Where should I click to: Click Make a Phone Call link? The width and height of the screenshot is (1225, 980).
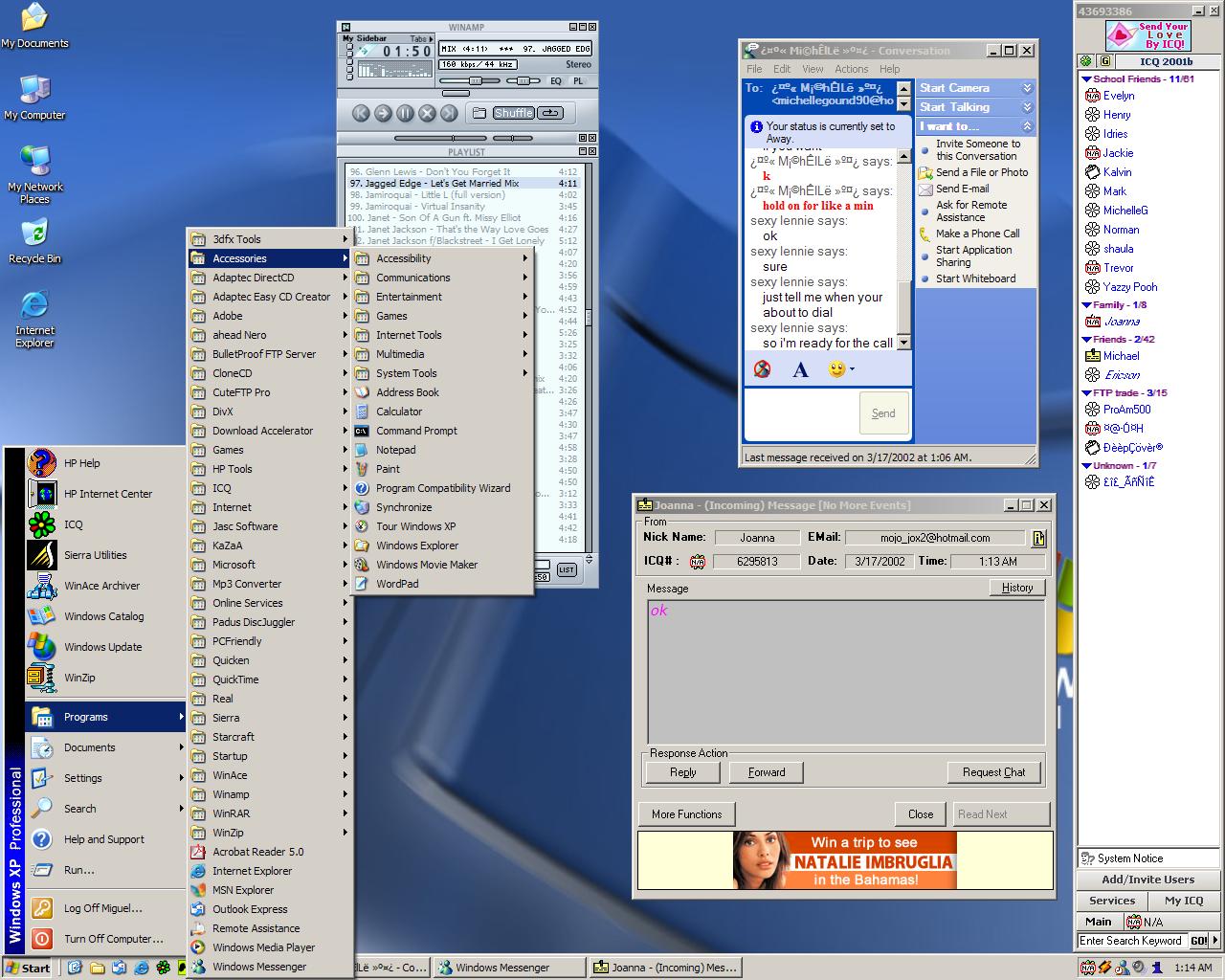click(977, 234)
